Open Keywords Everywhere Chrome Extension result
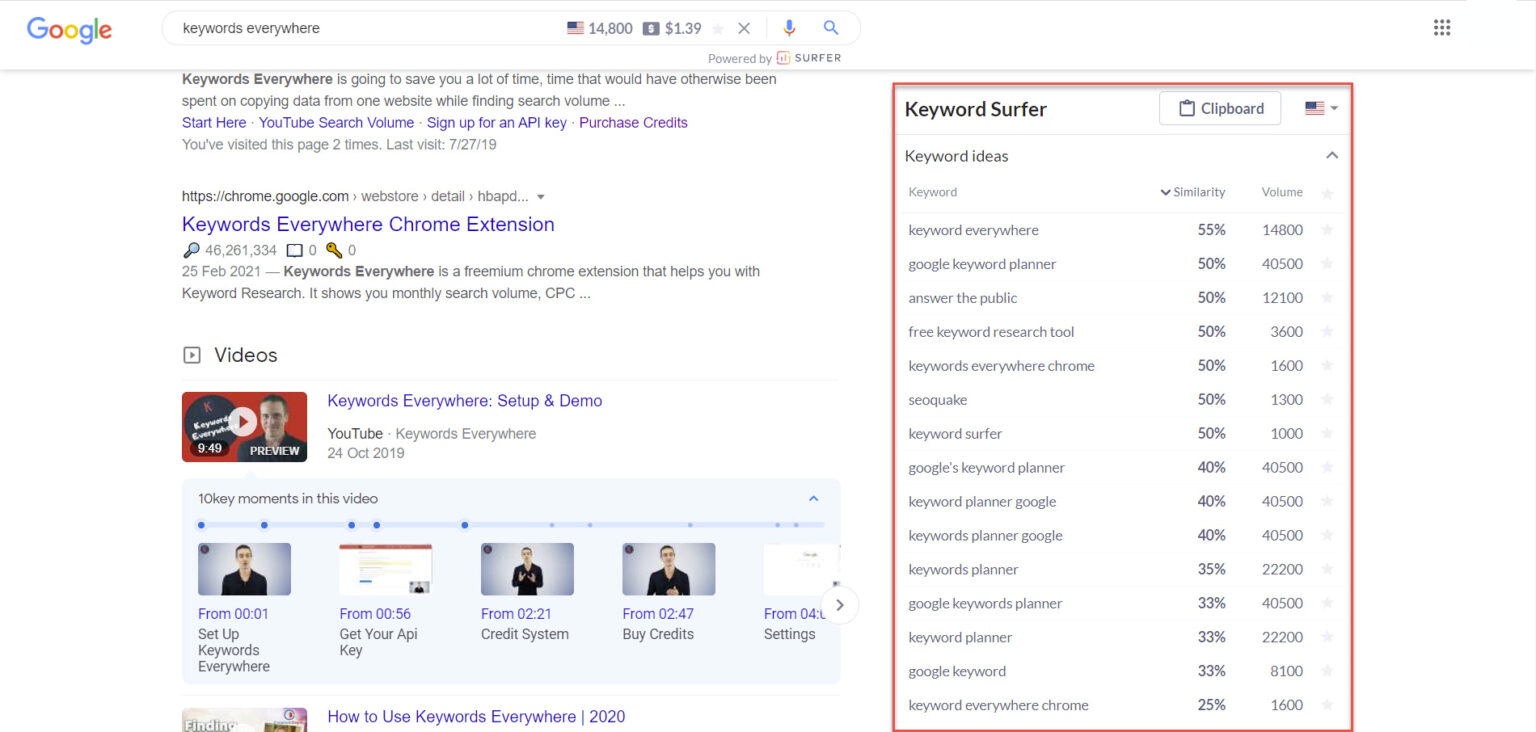Screen dimensions: 1536x732 coord(368,224)
